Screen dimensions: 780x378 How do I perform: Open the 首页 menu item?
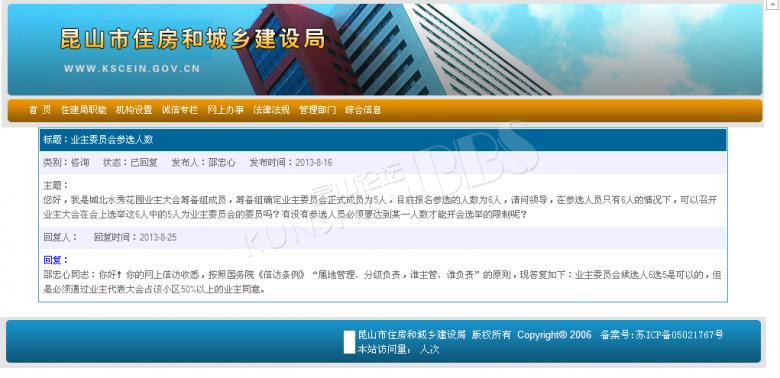(x=40, y=110)
